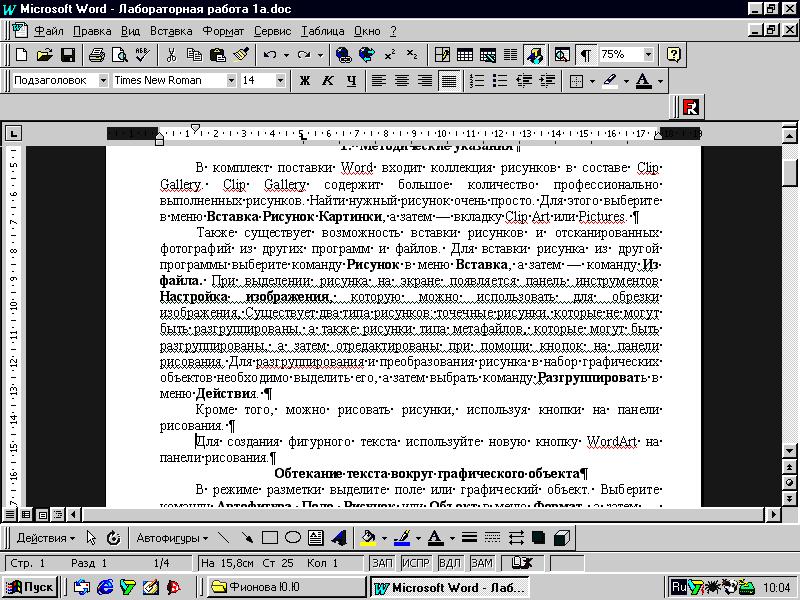This screenshot has width=800, height=600.
Task: Open undo history dropdown arrow
Action: (286, 55)
